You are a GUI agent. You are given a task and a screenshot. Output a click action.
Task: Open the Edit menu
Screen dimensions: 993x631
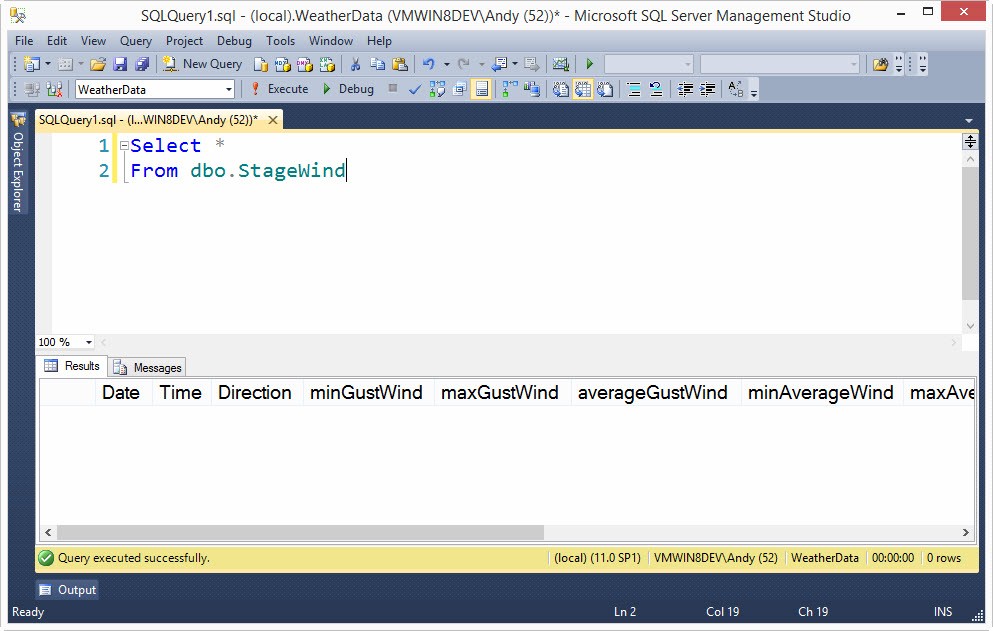[x=57, y=41]
